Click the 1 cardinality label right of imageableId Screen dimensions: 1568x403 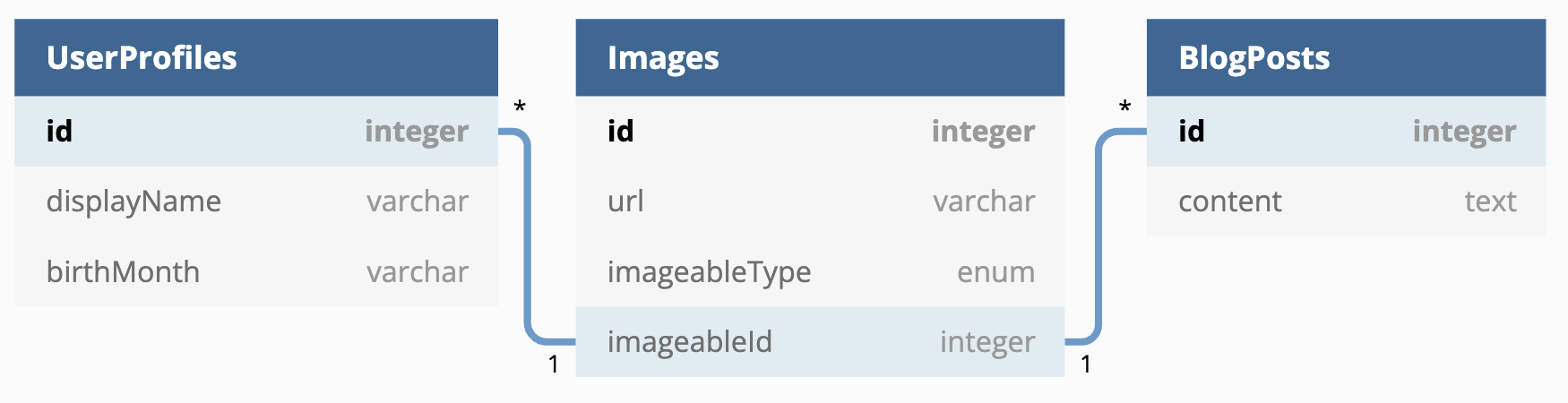tap(1086, 364)
